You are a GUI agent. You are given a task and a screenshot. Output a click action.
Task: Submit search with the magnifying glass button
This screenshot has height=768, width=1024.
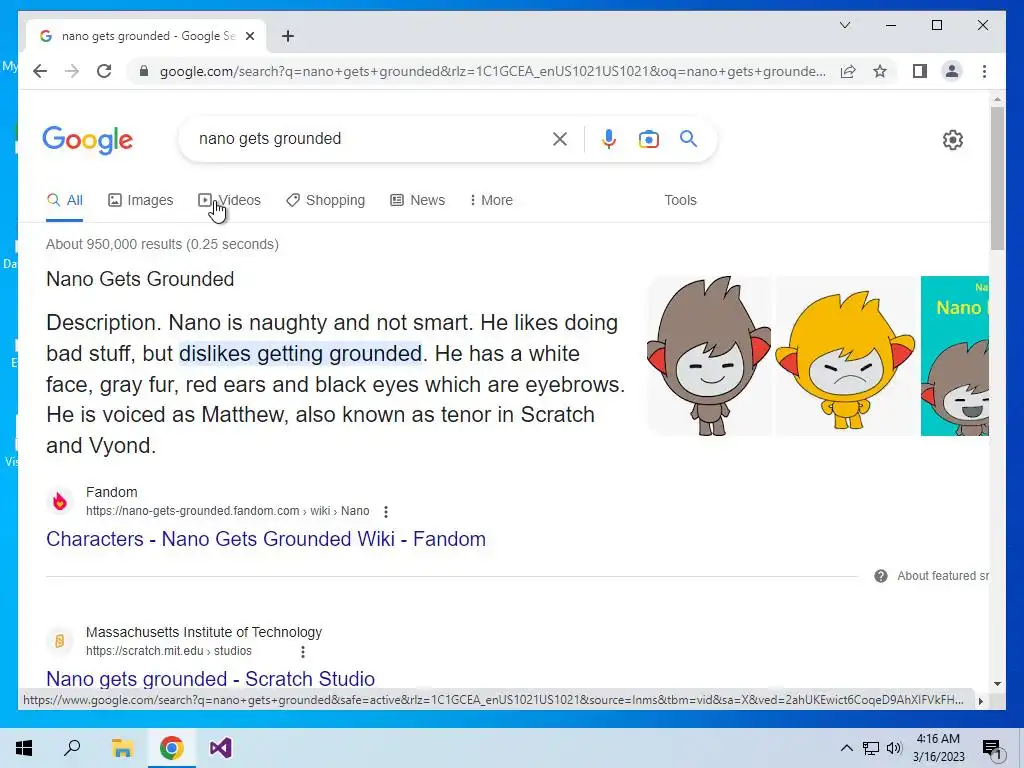tap(688, 138)
